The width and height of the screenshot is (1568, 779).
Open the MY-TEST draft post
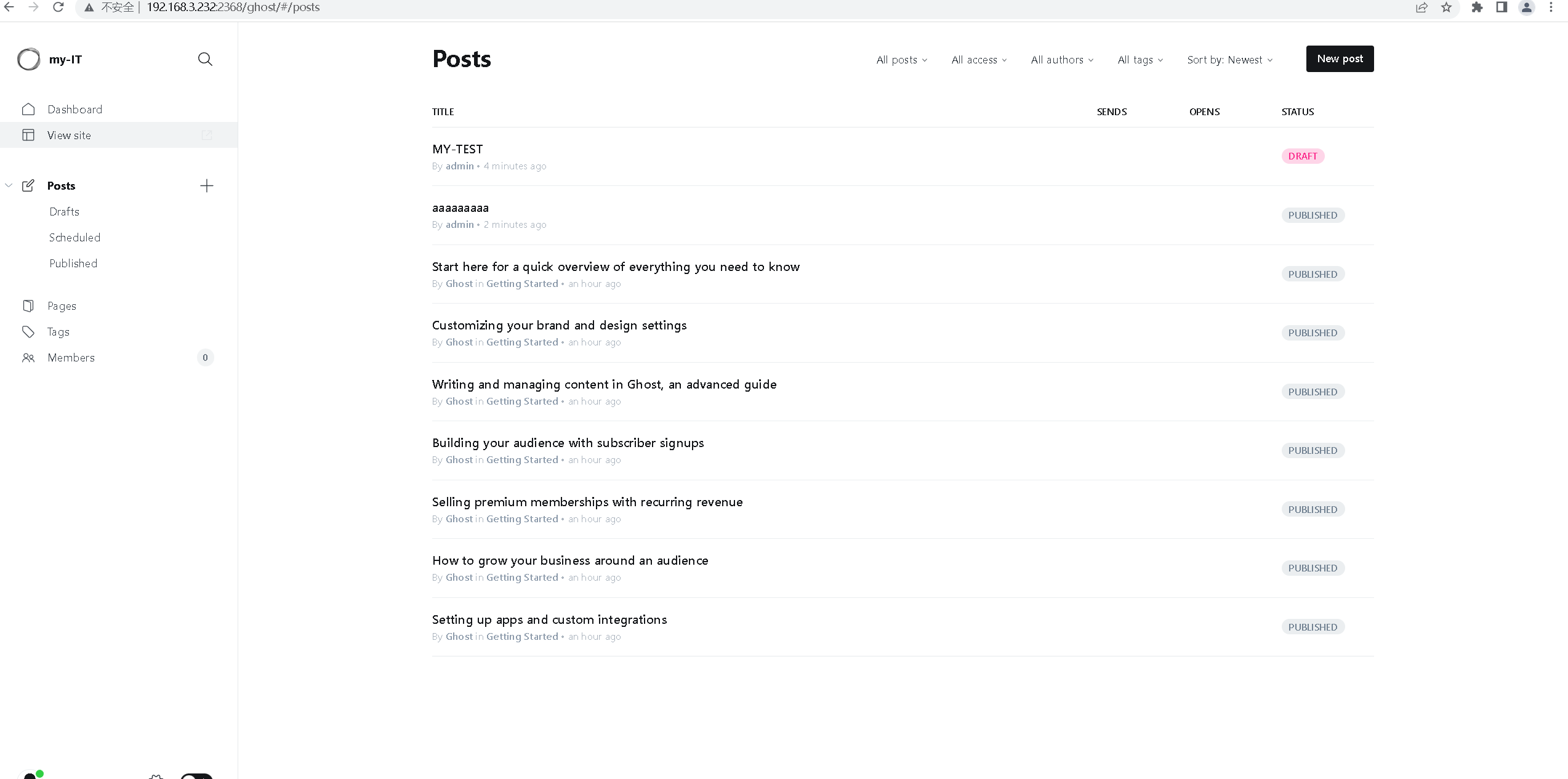(x=457, y=149)
